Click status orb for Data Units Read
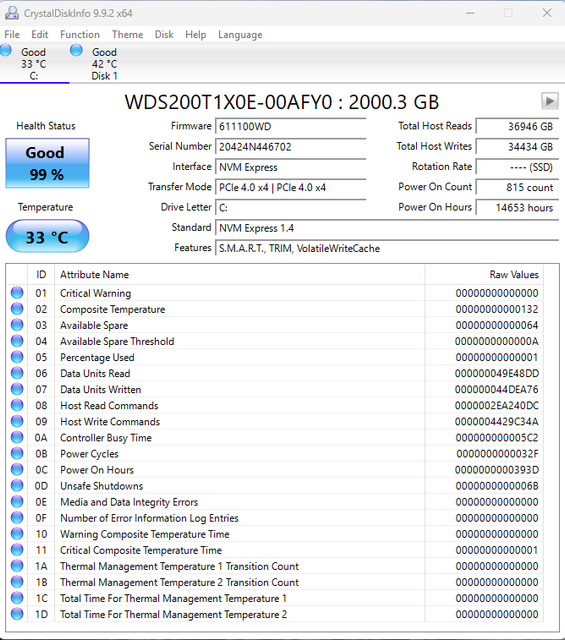565x640 pixels. point(17,373)
